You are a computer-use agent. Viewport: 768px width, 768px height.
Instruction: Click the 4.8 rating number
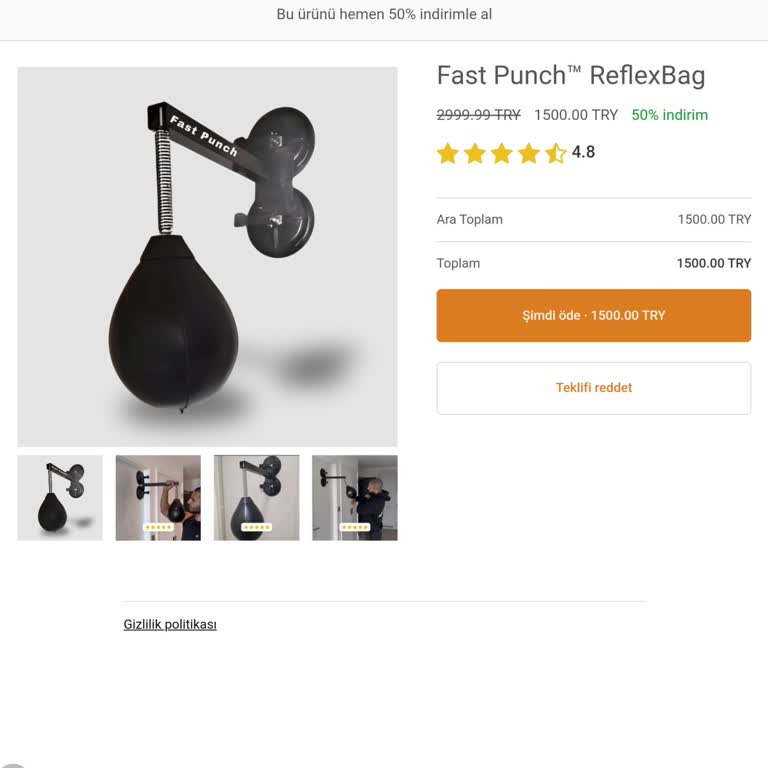point(583,152)
